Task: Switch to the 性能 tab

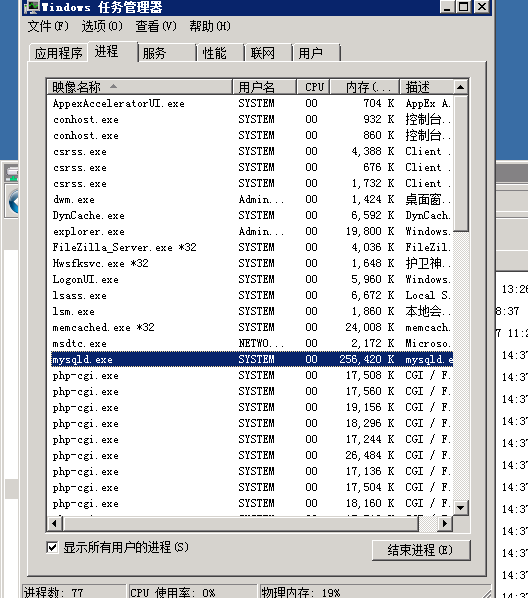Action: tap(220, 53)
